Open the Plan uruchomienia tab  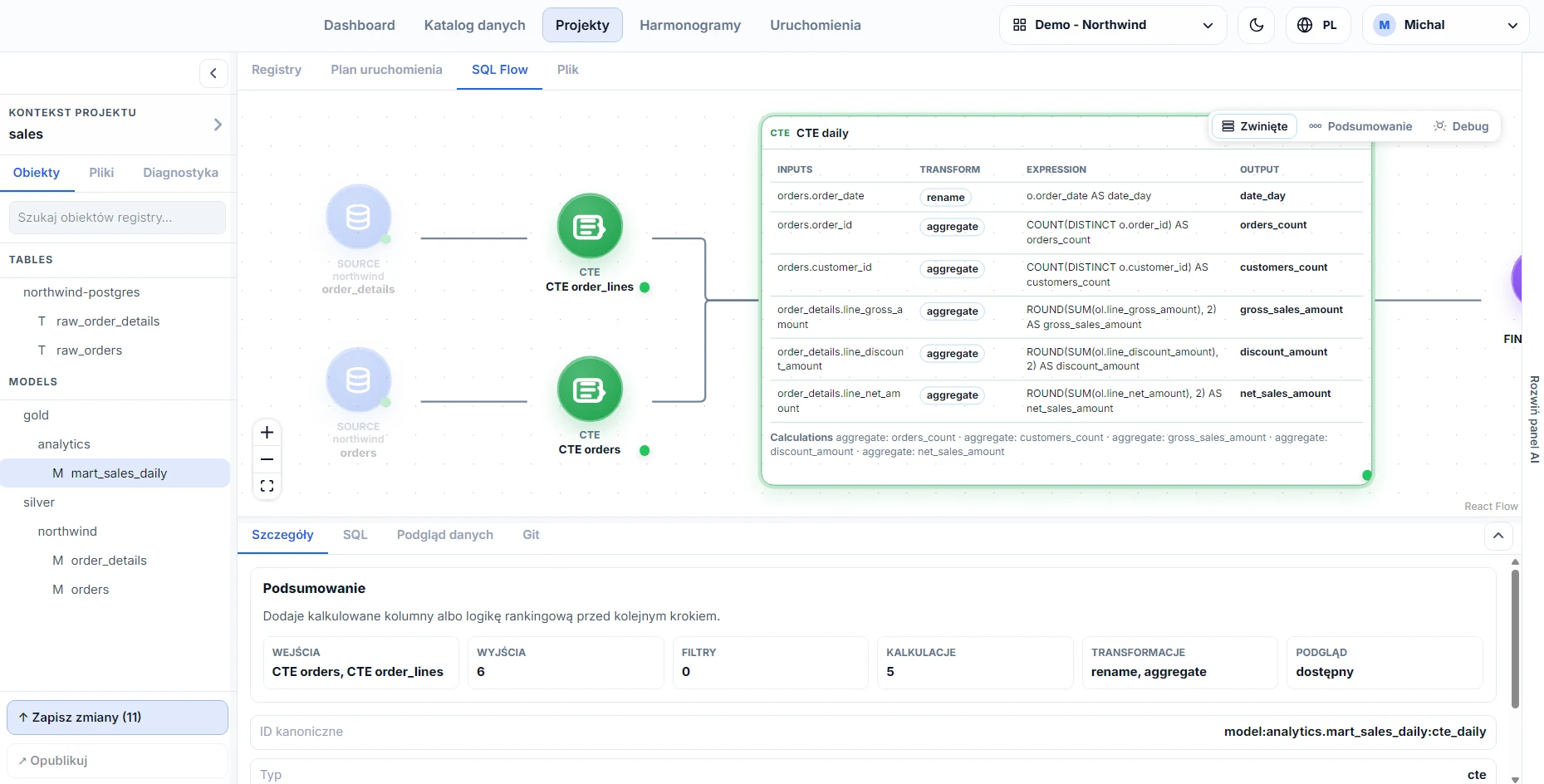tap(386, 70)
